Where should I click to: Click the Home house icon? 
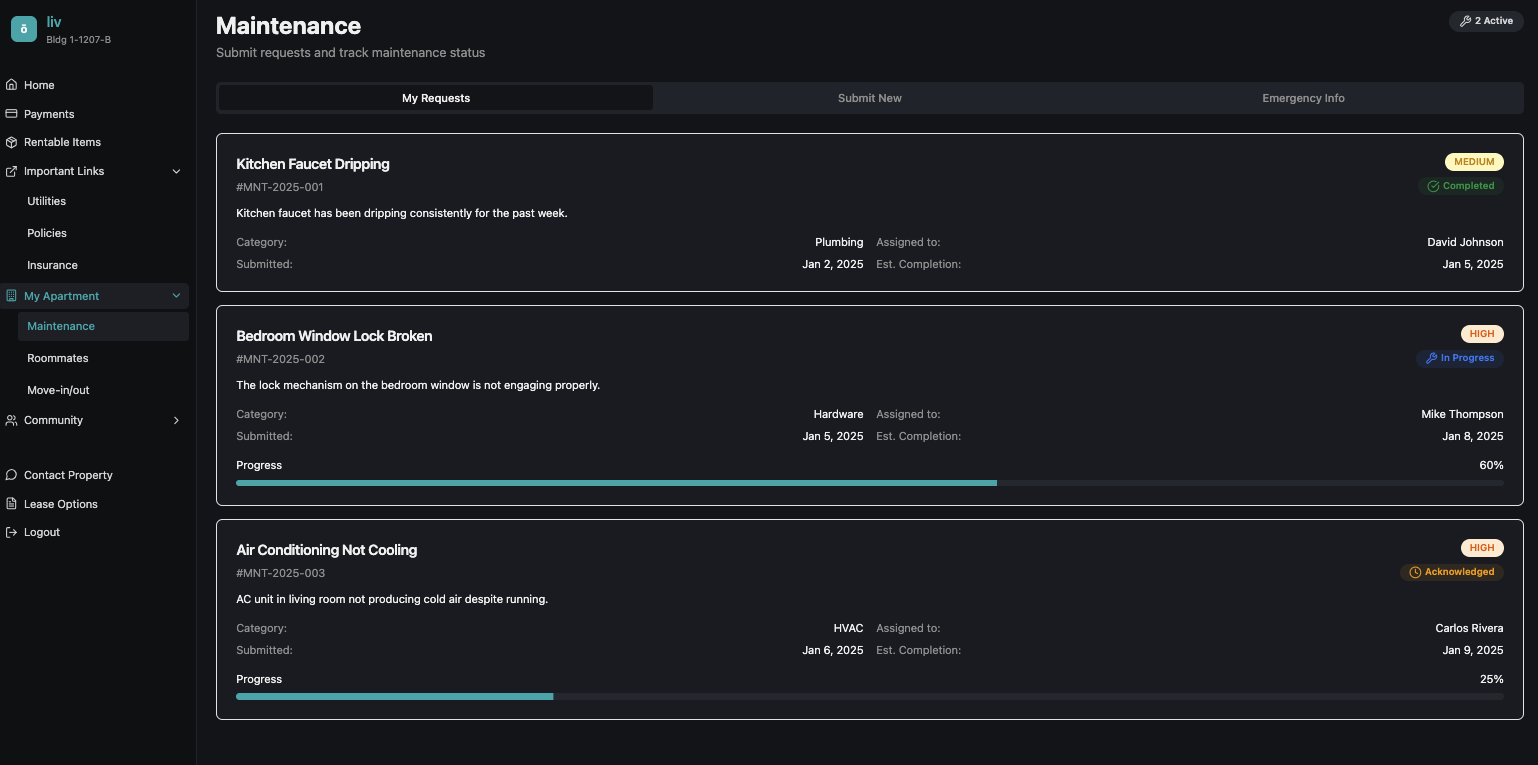click(12, 85)
